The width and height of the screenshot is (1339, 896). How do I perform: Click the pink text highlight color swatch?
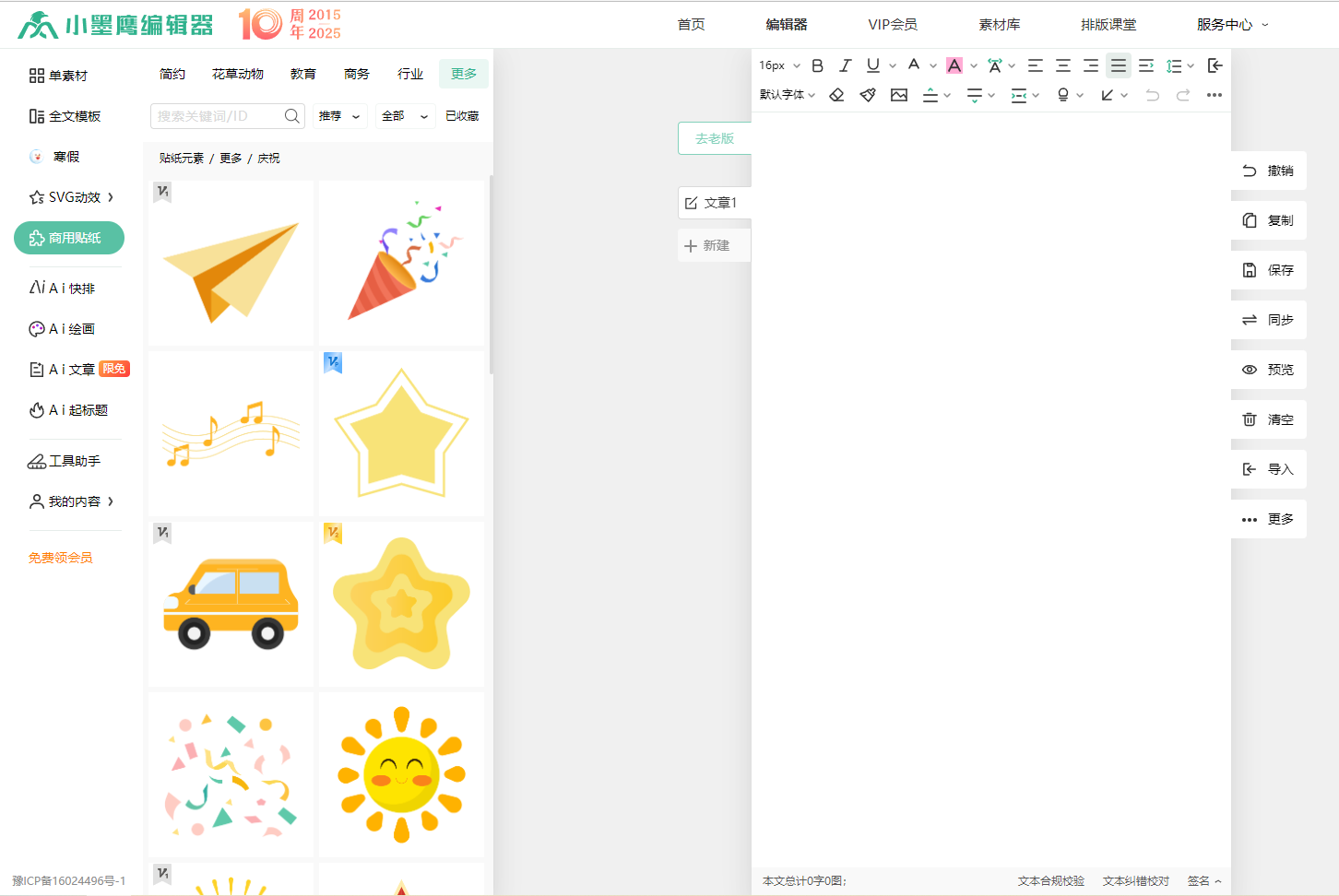click(954, 65)
